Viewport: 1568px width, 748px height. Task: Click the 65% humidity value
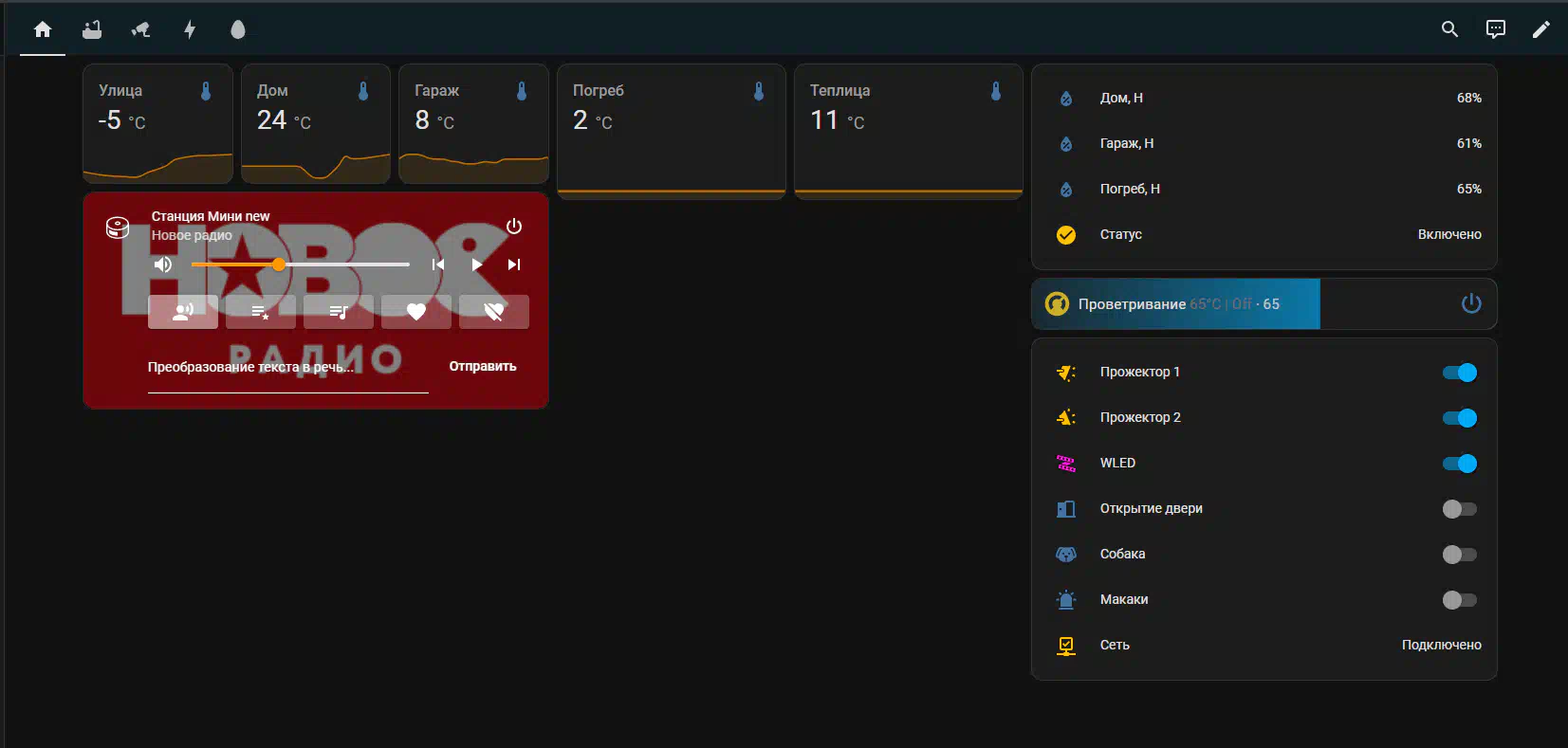tap(1469, 189)
